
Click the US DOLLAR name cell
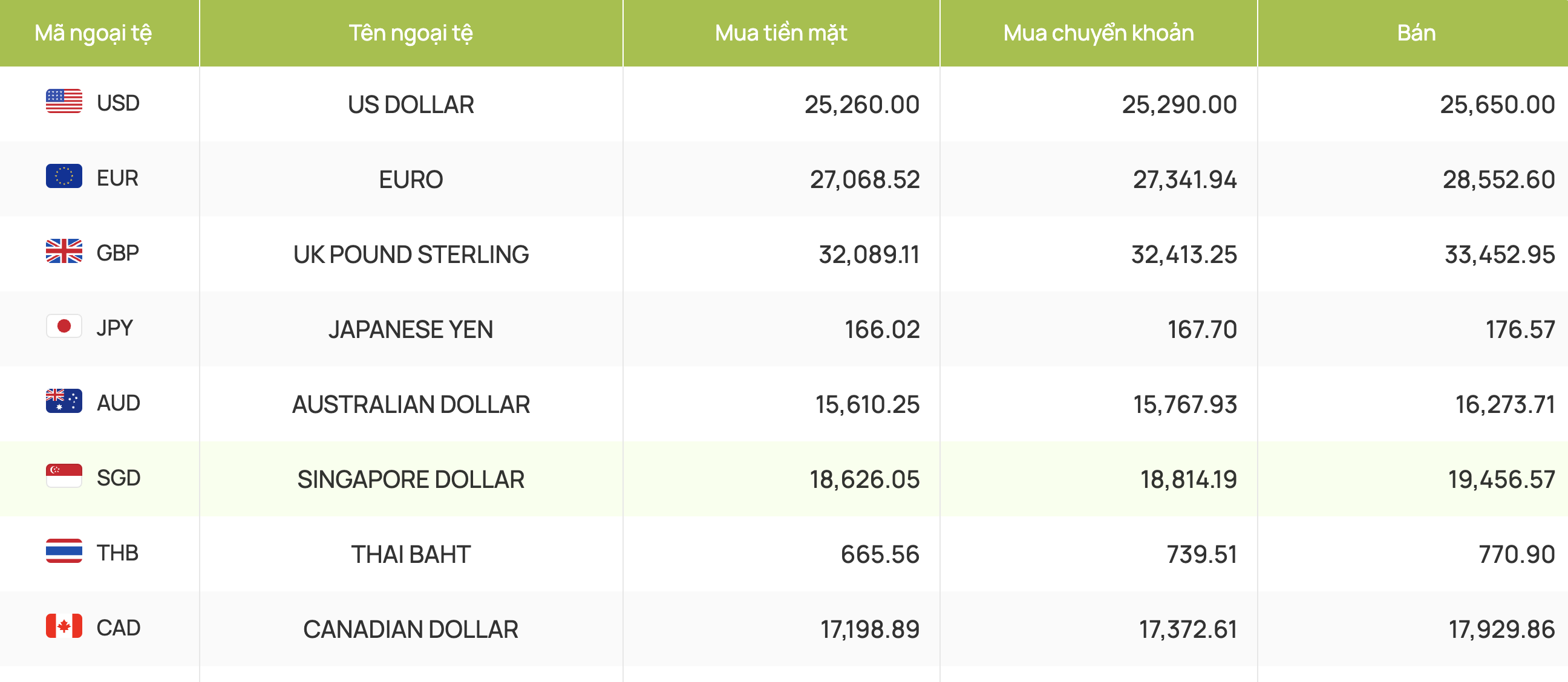[411, 105]
